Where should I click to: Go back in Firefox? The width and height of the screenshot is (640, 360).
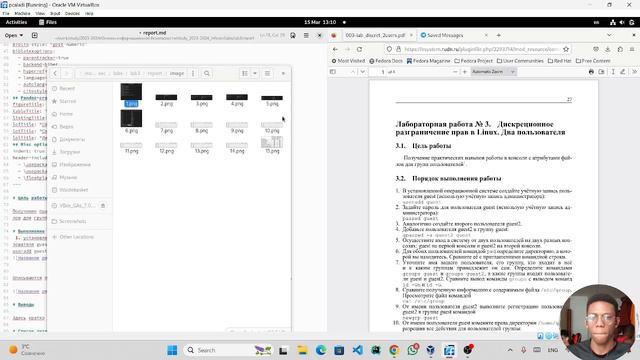[x=335, y=49]
